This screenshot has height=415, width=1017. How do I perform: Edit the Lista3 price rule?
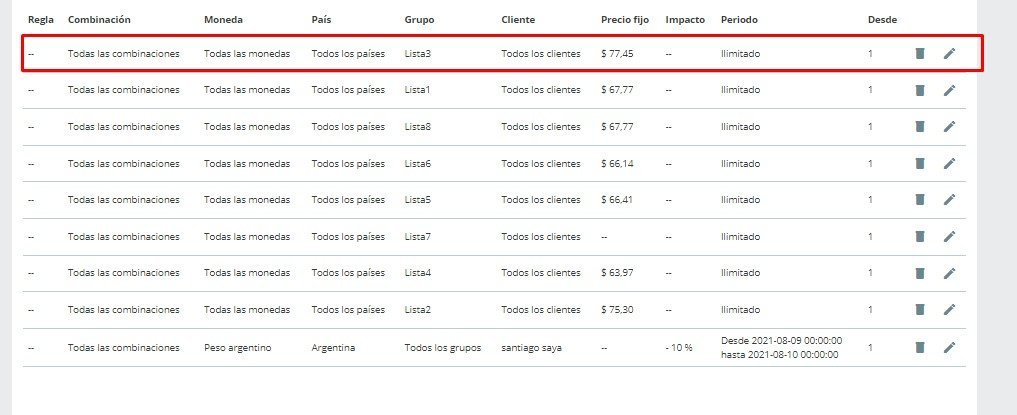click(x=949, y=53)
